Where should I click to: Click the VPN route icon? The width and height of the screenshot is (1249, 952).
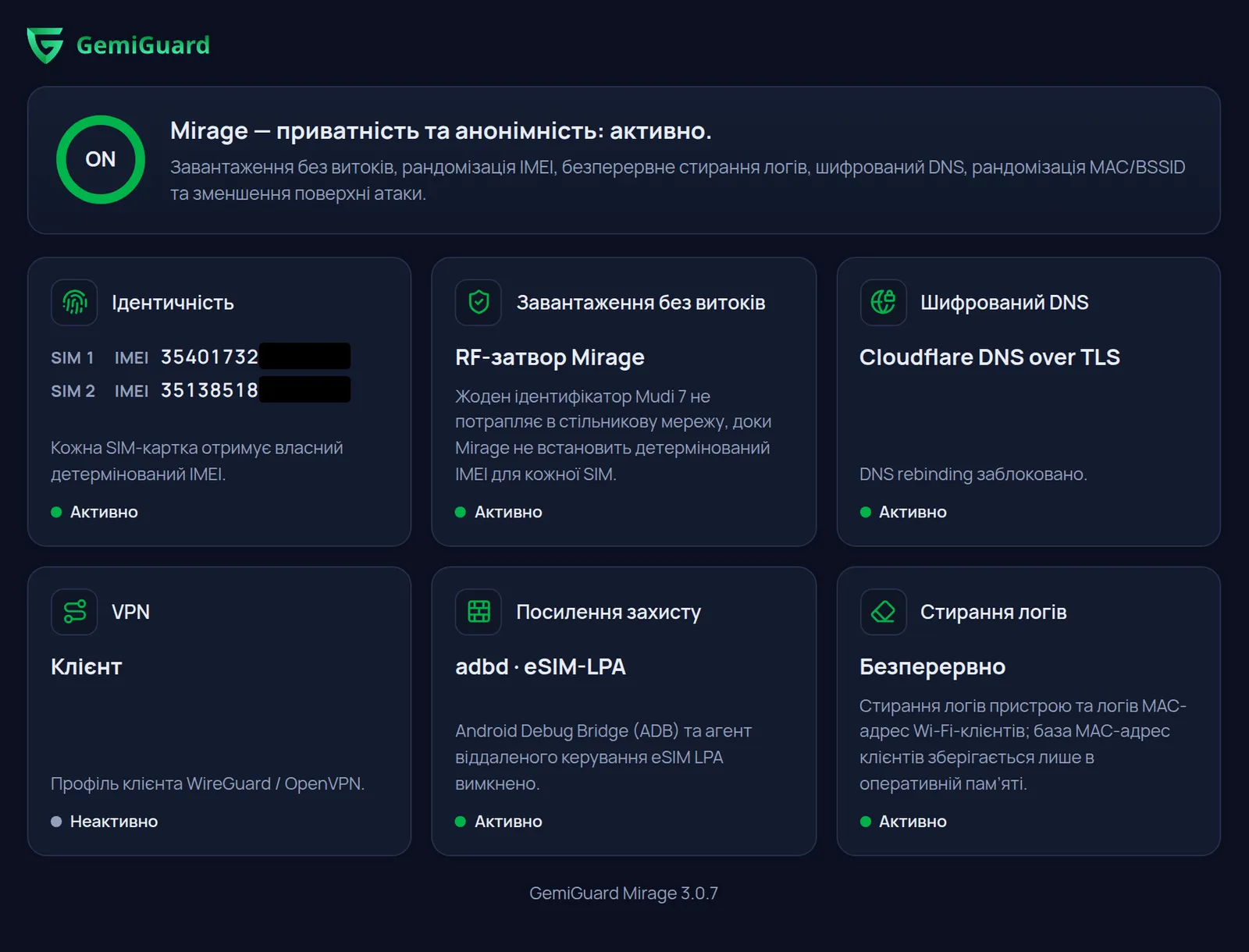74,612
